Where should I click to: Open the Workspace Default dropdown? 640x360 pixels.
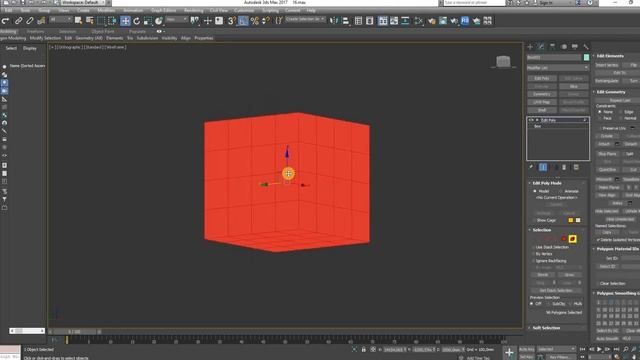click(x=83, y=2)
